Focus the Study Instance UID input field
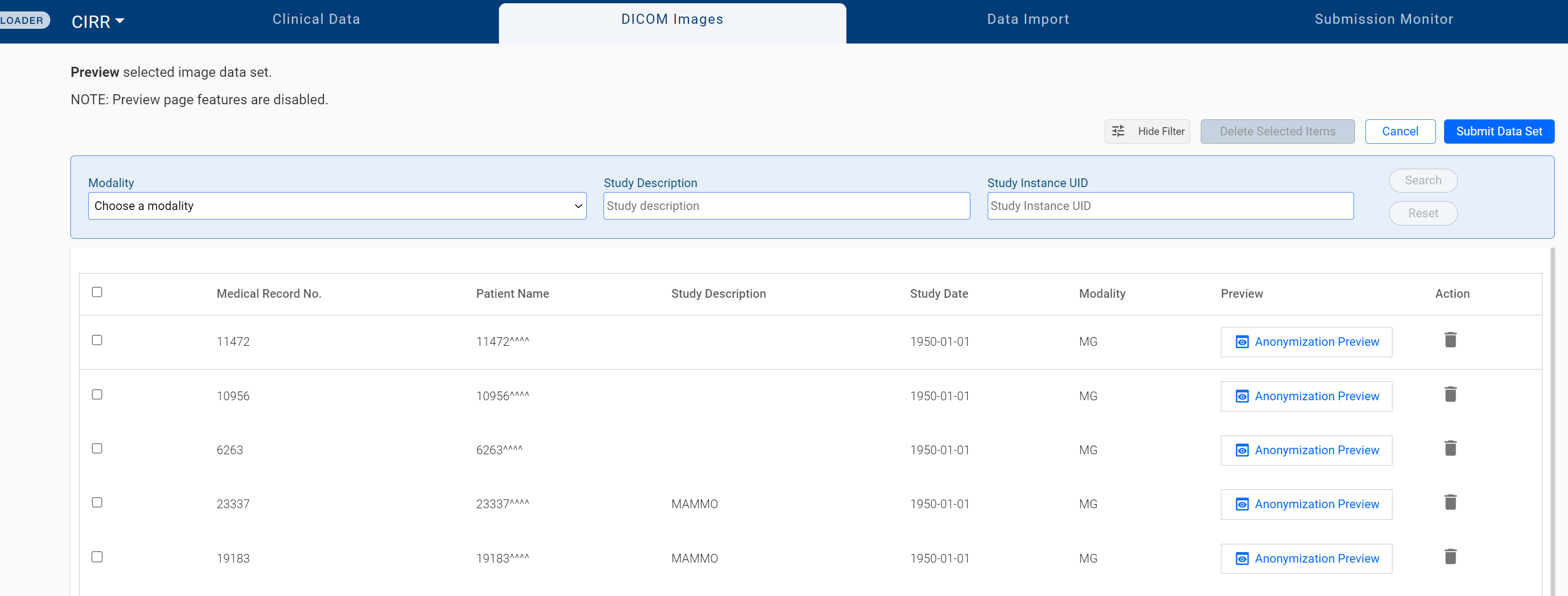Viewport: 1568px width, 596px height. [1169, 206]
